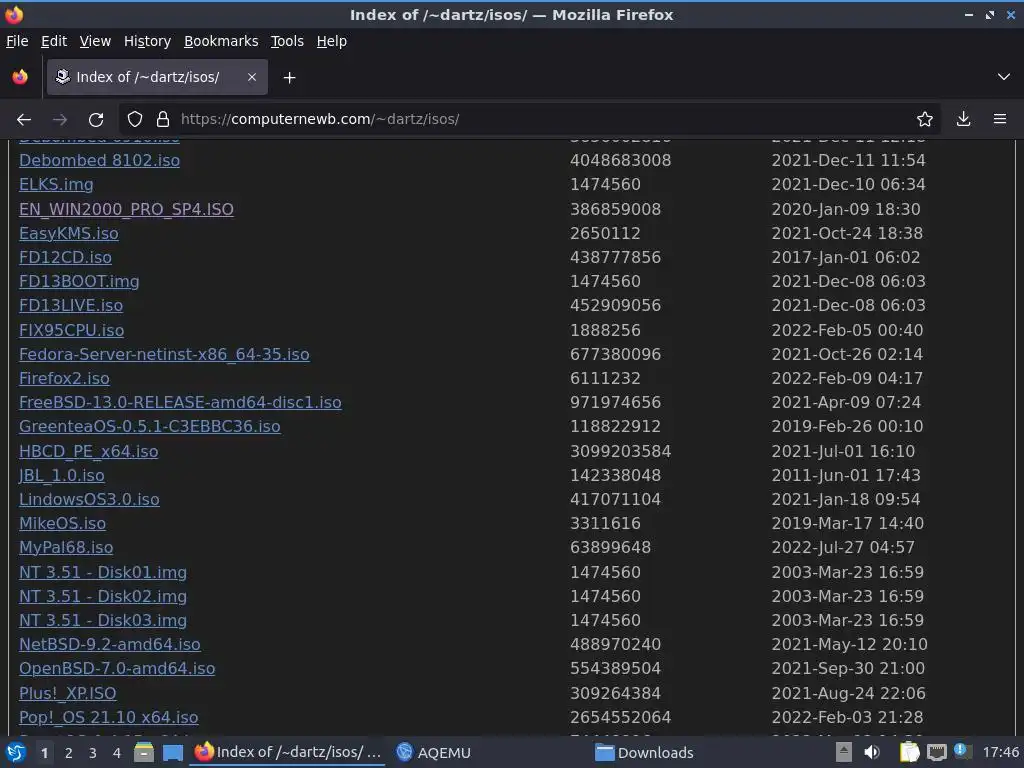Switch to workspace 1

pyautogui.click(x=44, y=754)
